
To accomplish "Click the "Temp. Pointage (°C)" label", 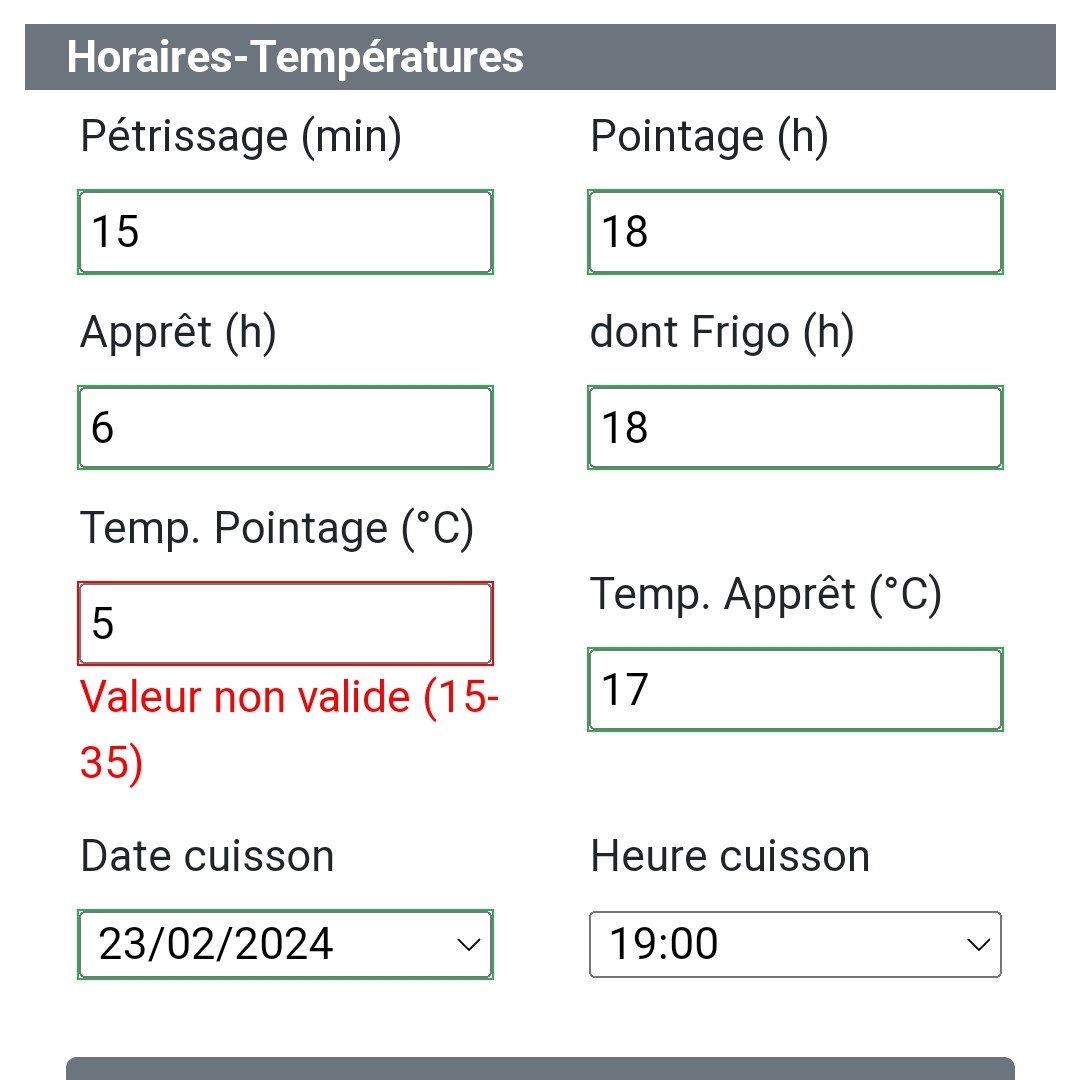I will (x=277, y=528).
